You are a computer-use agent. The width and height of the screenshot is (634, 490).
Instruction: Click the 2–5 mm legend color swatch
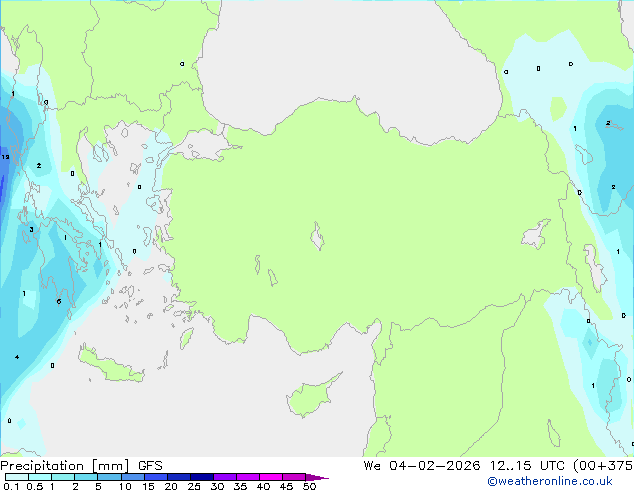coord(86,477)
